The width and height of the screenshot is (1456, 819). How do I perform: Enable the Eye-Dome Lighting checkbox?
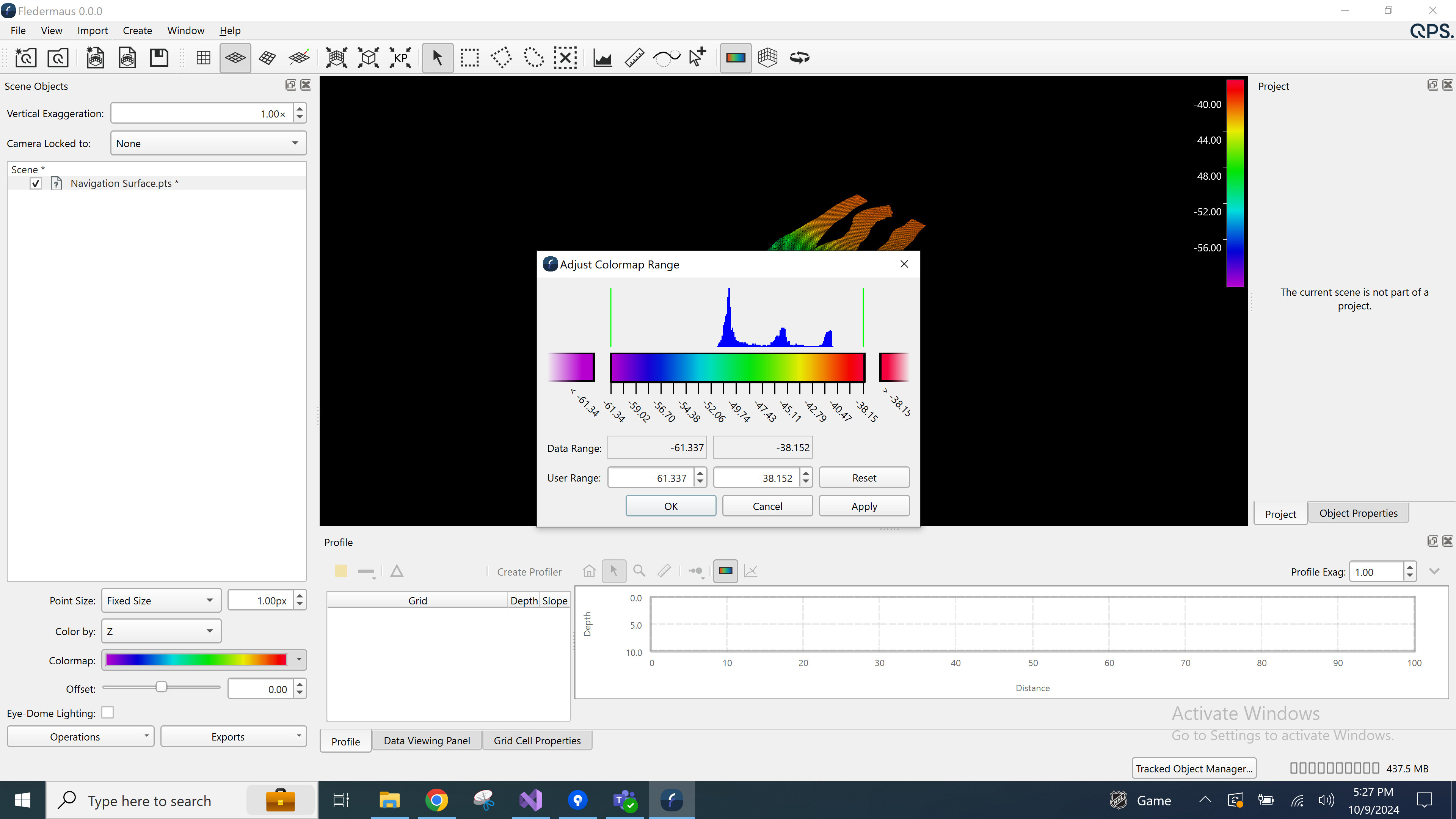click(107, 713)
